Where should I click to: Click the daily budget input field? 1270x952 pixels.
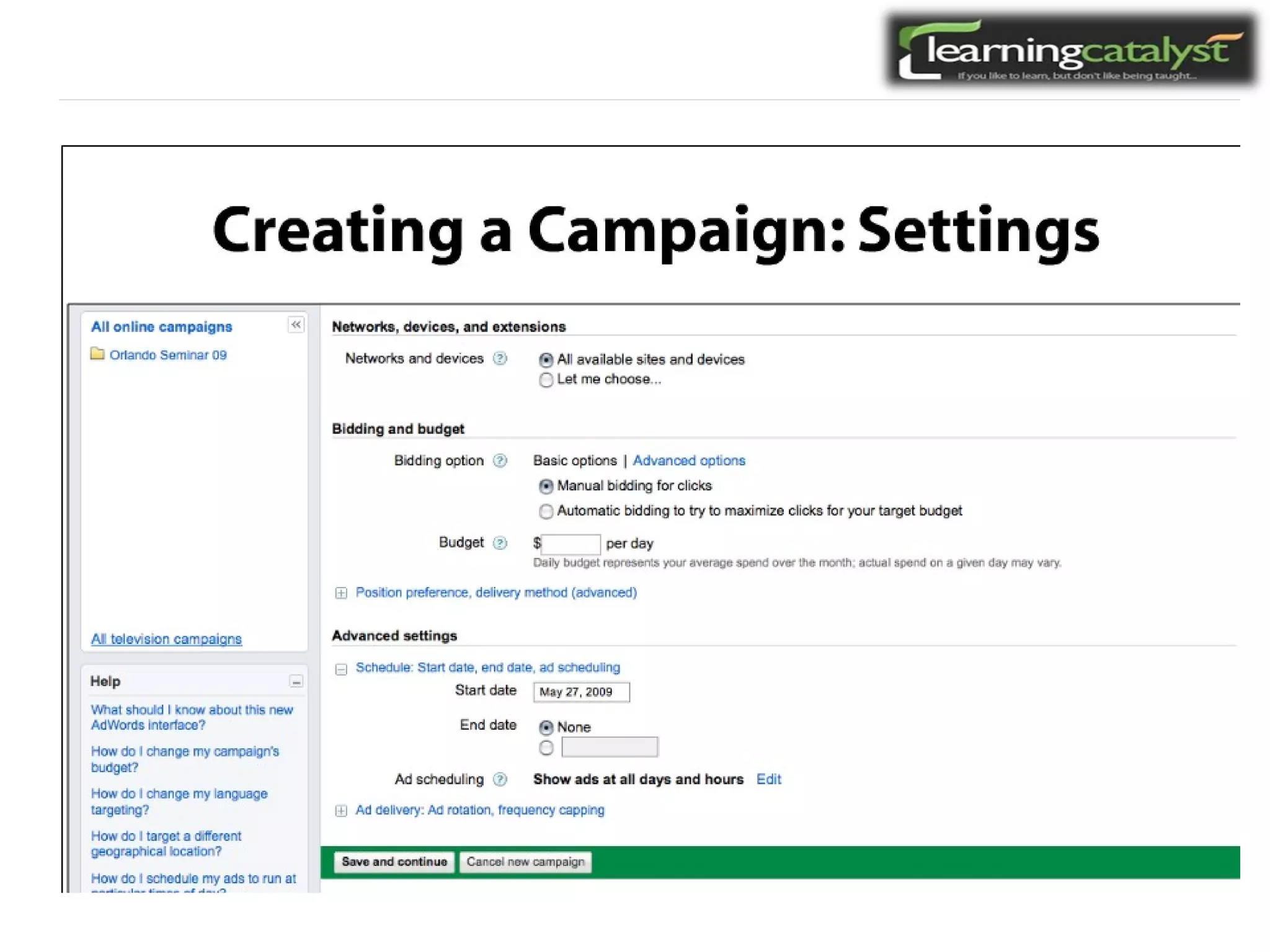pos(571,544)
